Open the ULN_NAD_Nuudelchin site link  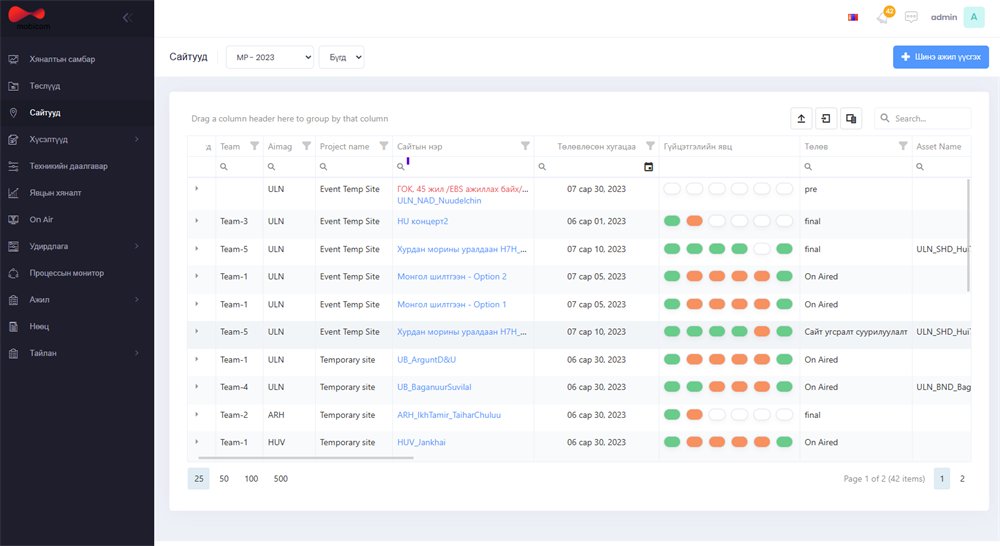coord(439,200)
